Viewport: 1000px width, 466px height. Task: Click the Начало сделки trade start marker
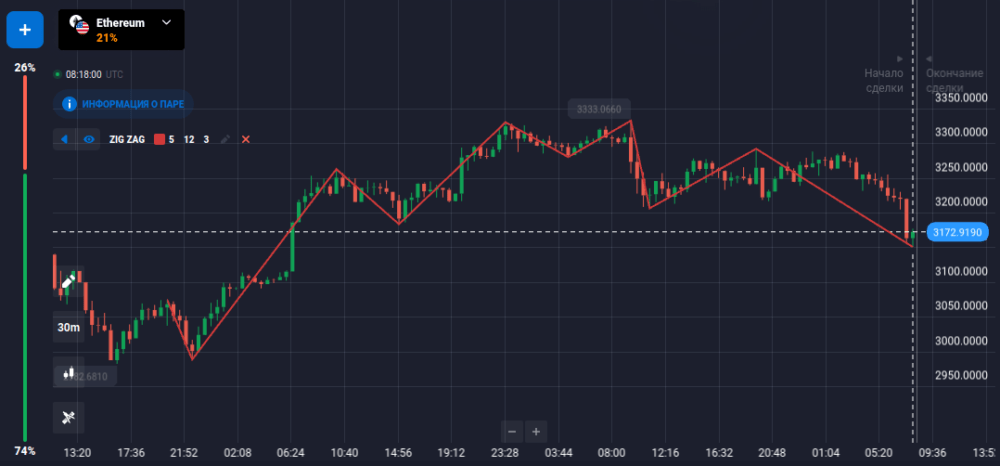click(884, 80)
